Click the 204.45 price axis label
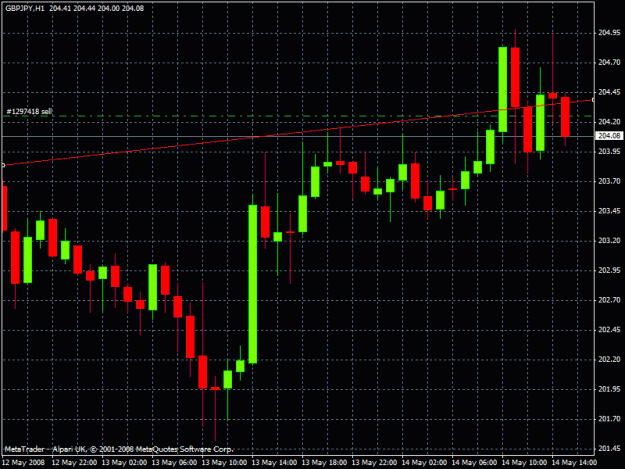Screen dimensions: 625x469 609,92
